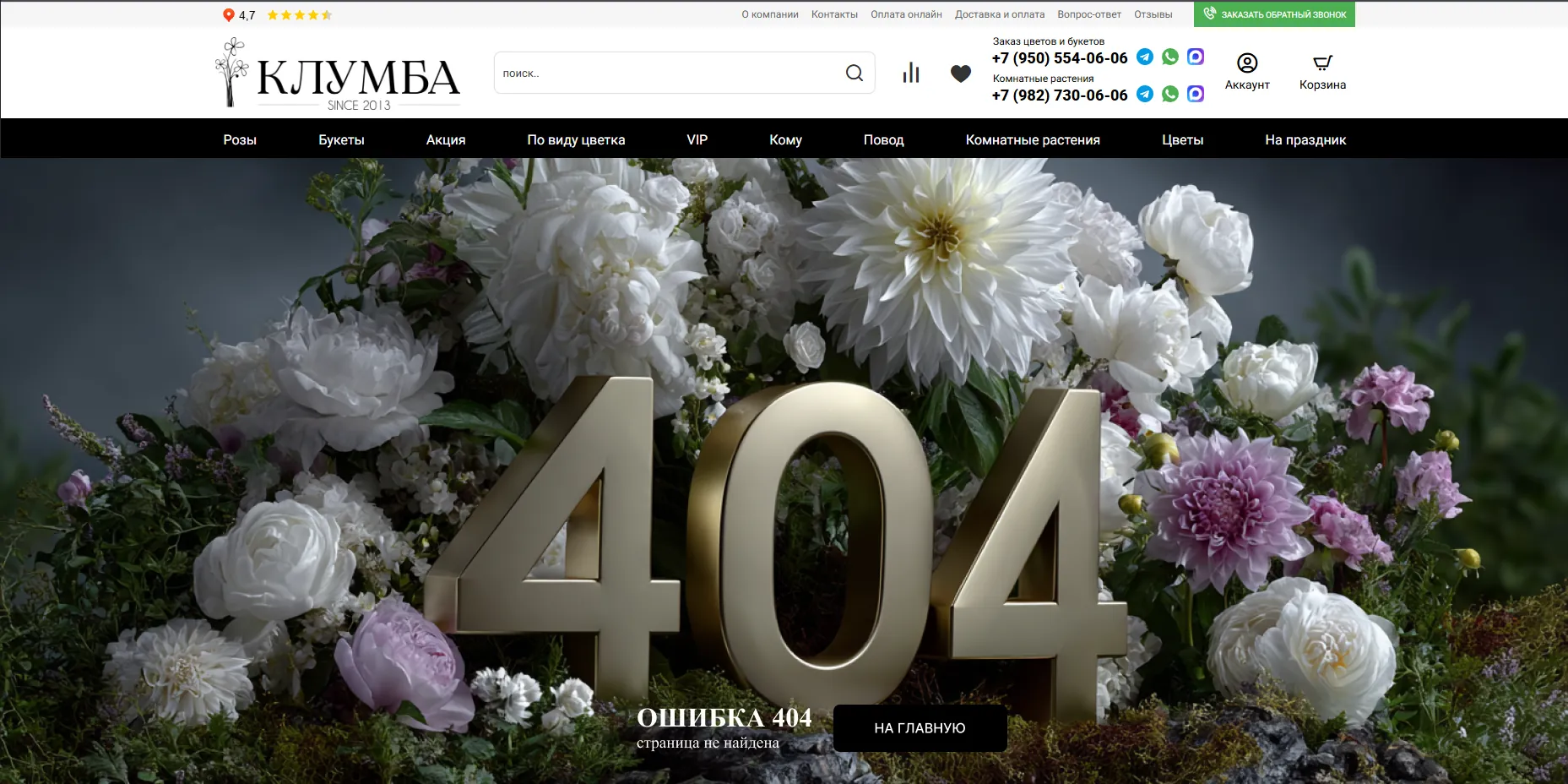Open the purple messenger icon for flower orders
The width and height of the screenshot is (1568, 784).
point(1196,57)
